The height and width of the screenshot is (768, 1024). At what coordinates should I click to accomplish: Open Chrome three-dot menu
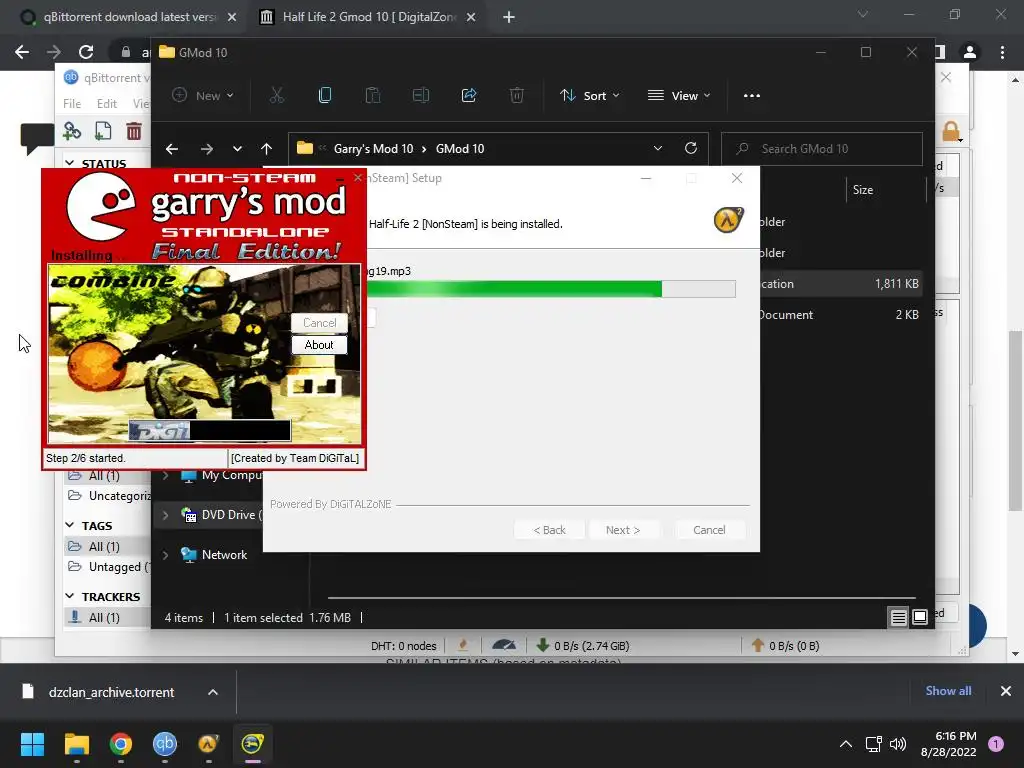pyautogui.click(x=1002, y=52)
